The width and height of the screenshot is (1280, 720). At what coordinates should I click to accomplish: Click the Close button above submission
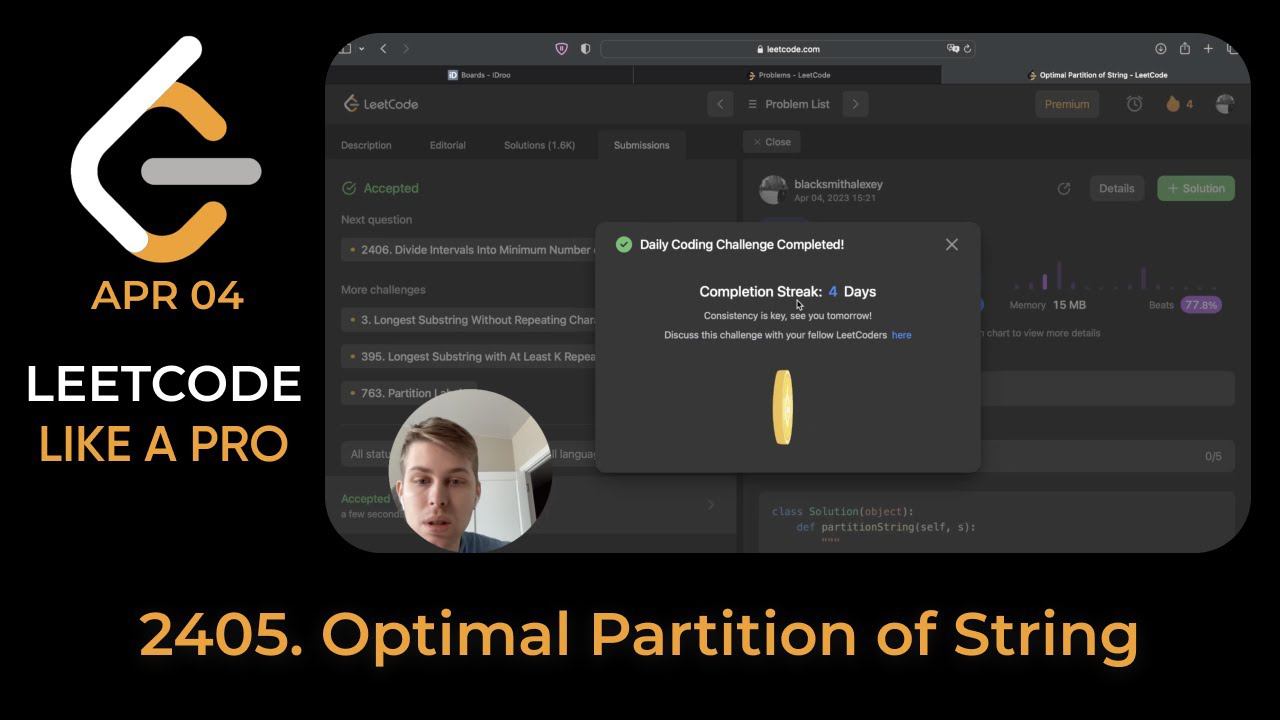[x=771, y=142]
